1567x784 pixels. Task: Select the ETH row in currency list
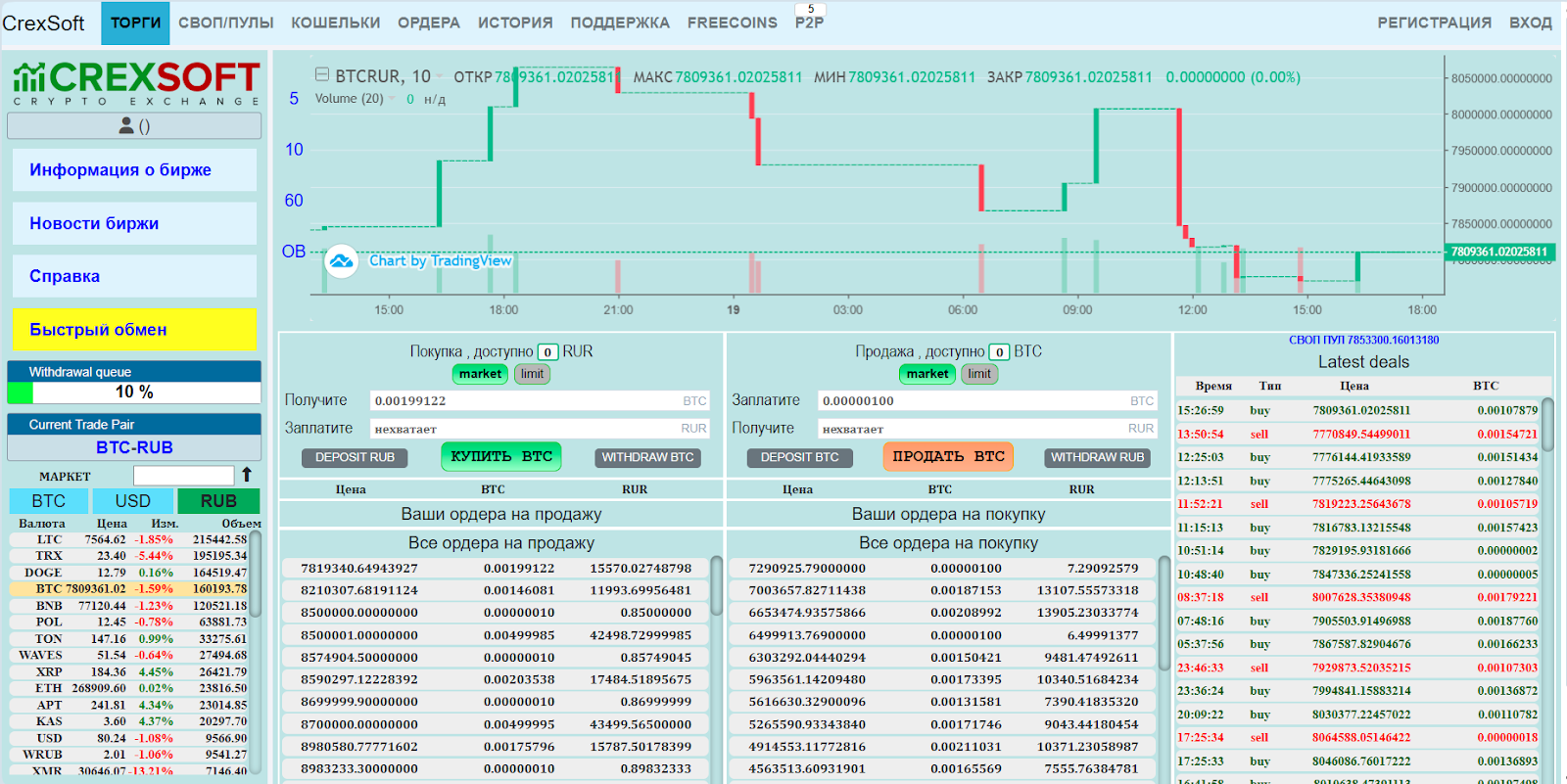[x=132, y=688]
